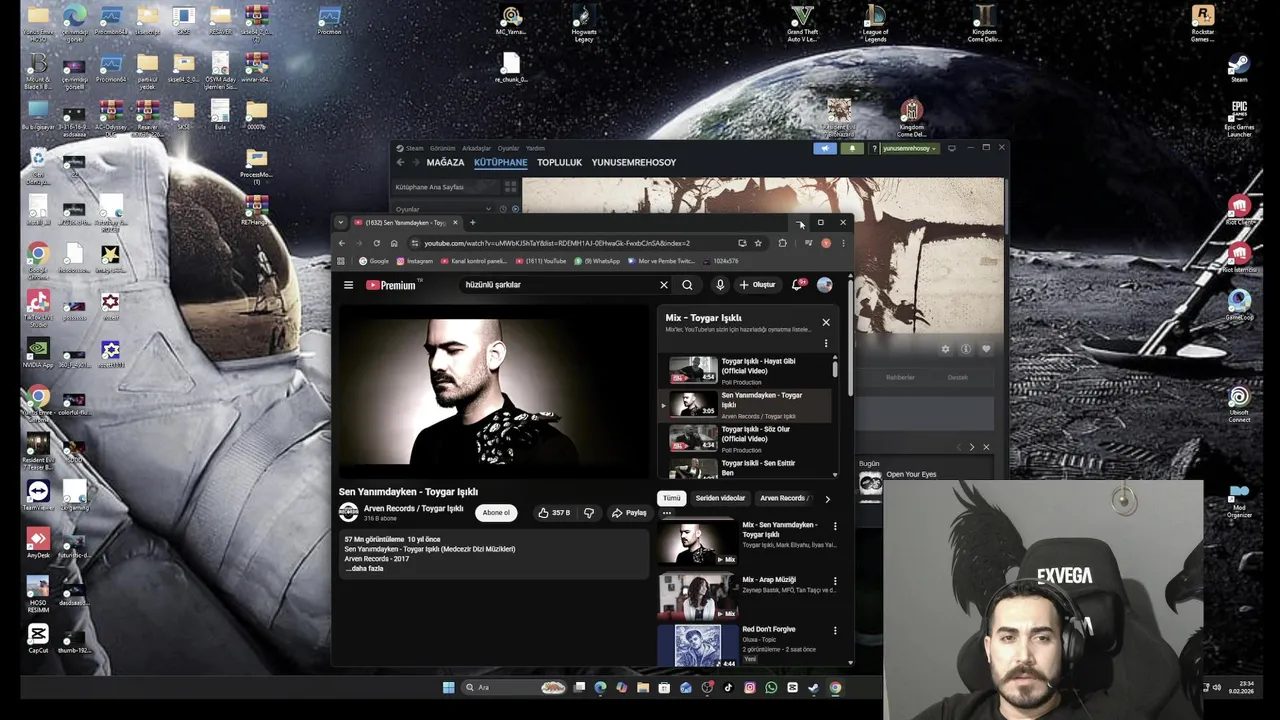Select the Arven Records filter chip
Image resolution: width=1280 pixels, height=720 pixels.
tap(785, 498)
